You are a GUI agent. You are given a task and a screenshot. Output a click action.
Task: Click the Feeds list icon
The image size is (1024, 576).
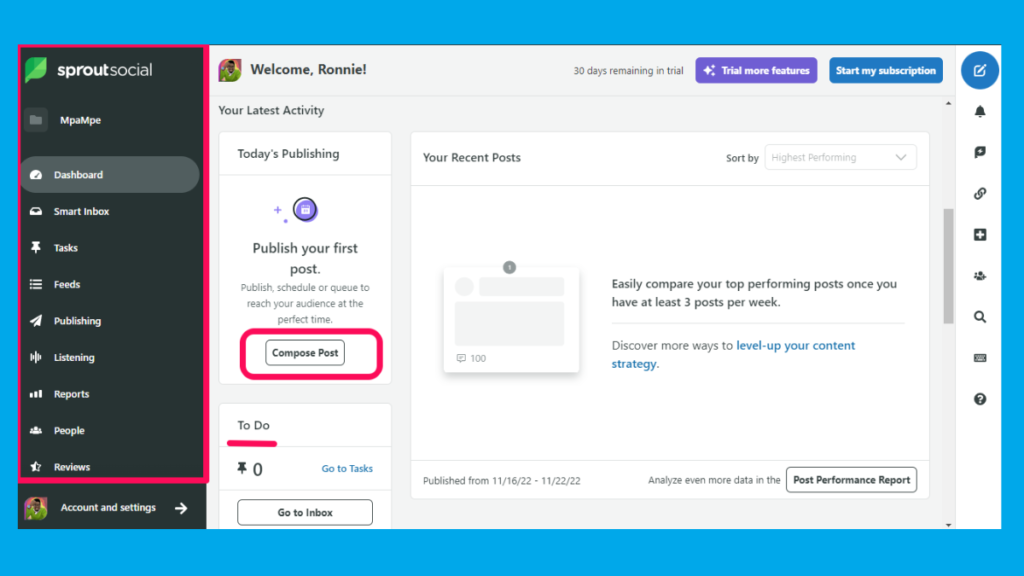click(x=36, y=284)
